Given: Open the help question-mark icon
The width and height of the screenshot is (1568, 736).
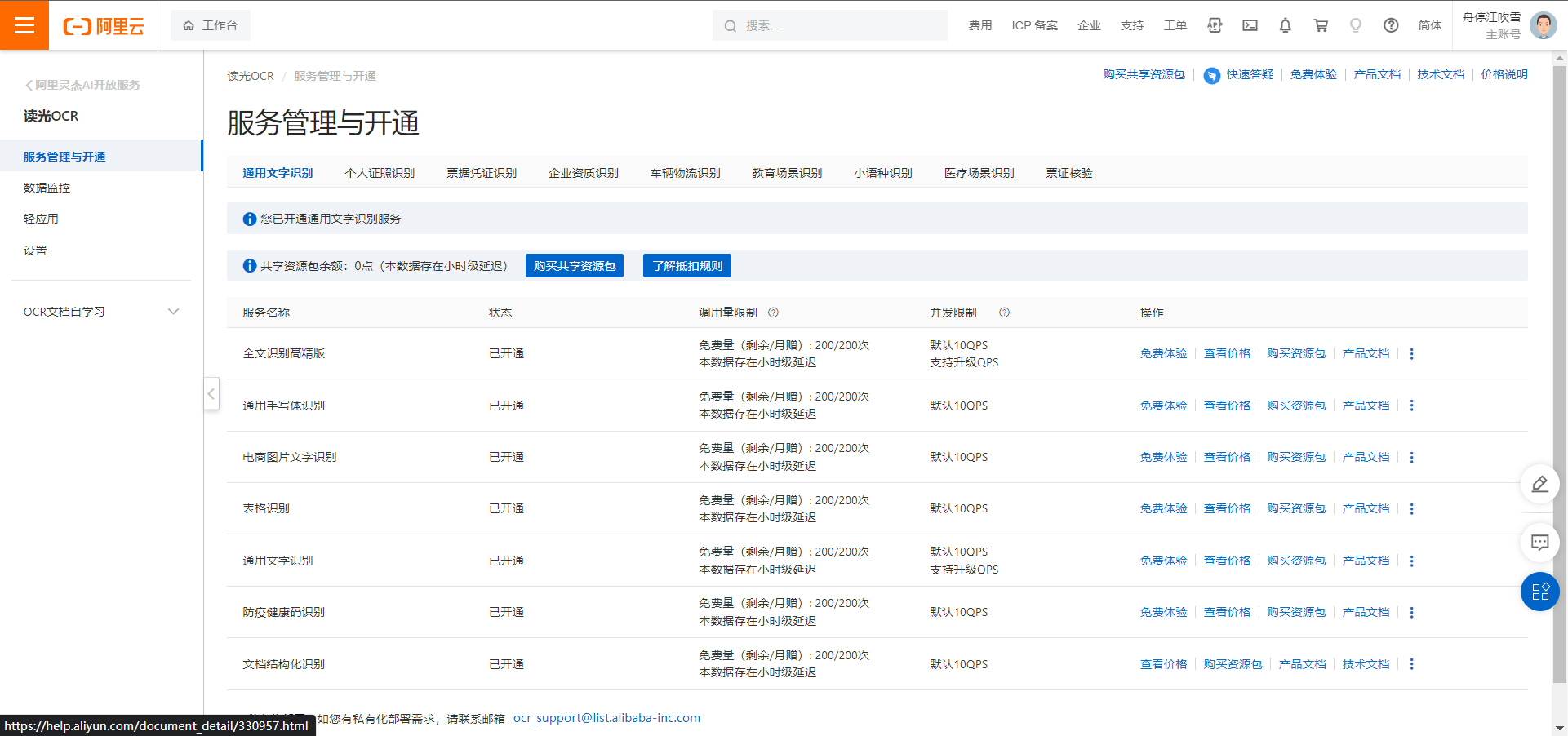Looking at the screenshot, I should 1392,25.
